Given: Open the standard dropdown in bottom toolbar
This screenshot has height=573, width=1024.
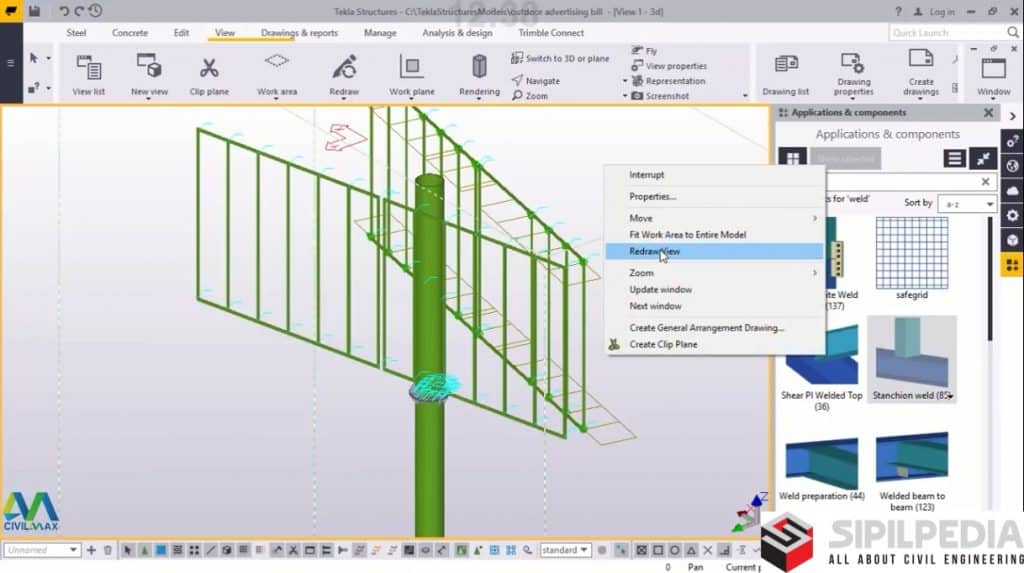Looking at the screenshot, I should pyautogui.click(x=566, y=550).
